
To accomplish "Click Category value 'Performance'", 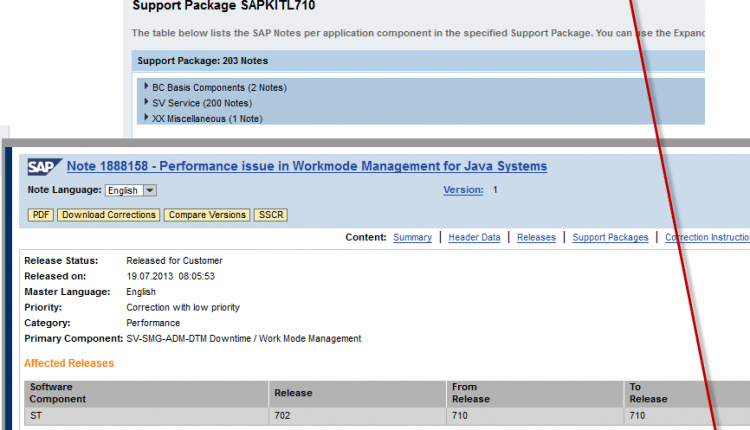I will point(153,323).
